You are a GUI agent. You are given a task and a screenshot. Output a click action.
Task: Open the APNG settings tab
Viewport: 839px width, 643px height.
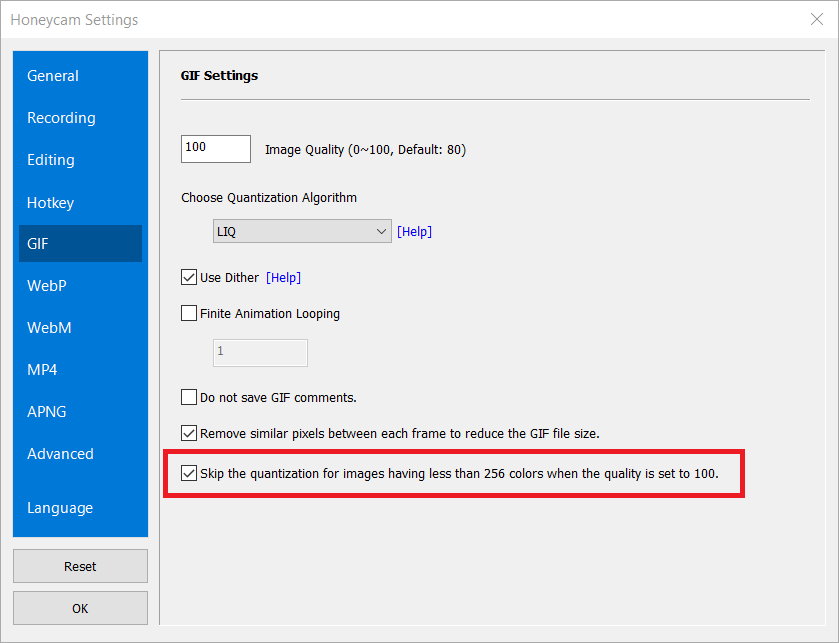coord(47,412)
